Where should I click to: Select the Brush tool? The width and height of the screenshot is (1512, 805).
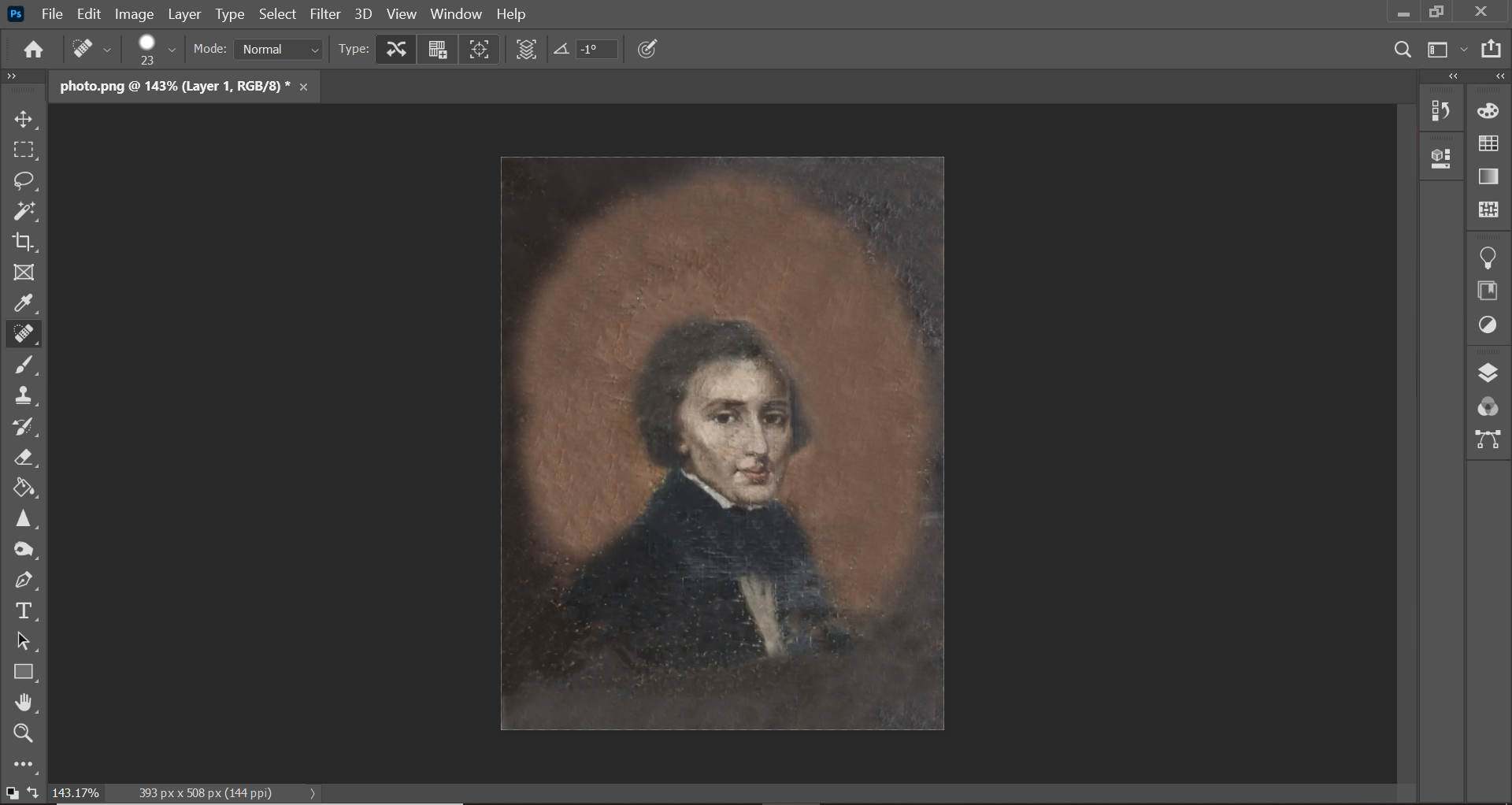click(x=24, y=365)
